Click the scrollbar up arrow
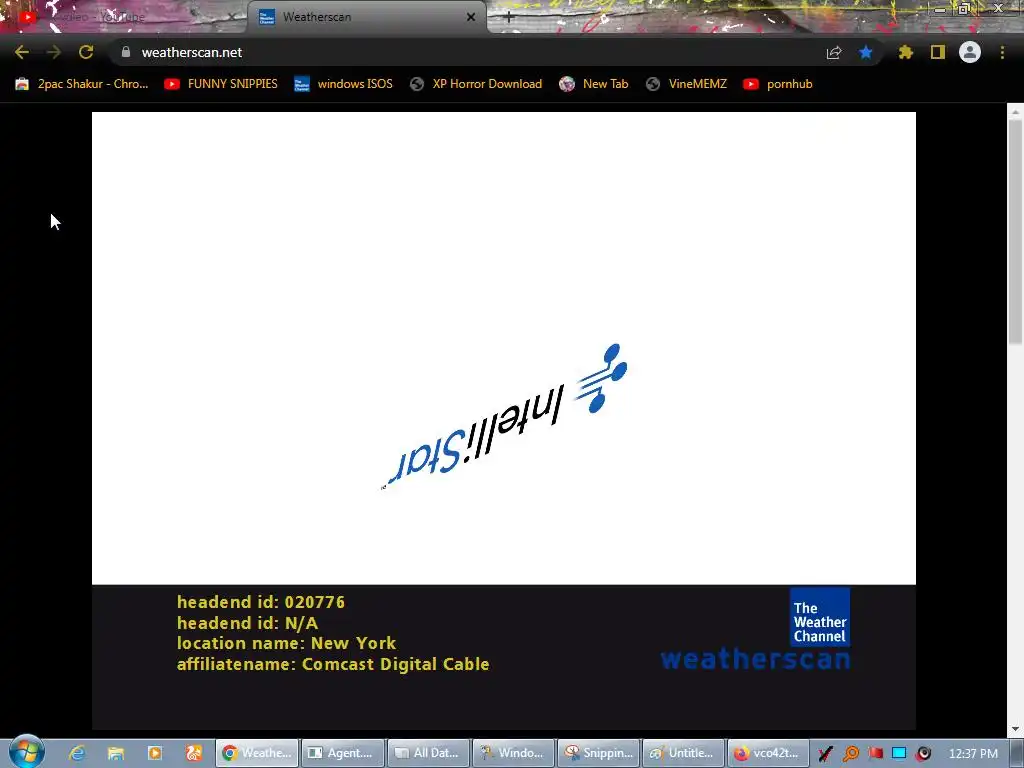The image size is (1024, 768). 1016,112
